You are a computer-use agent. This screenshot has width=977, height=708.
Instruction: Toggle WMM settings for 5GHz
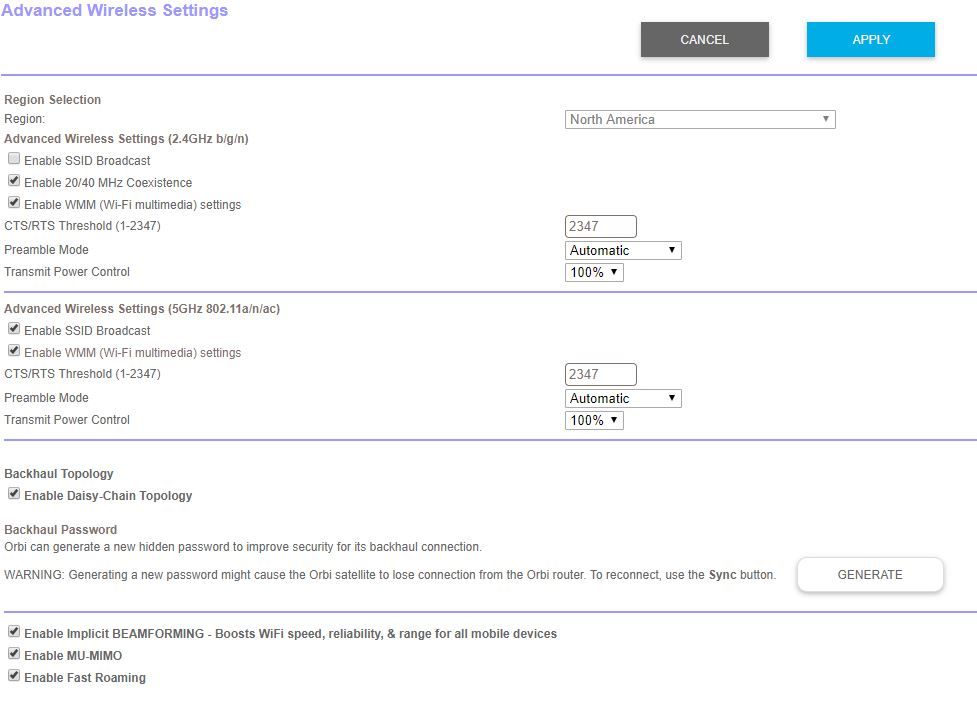(14, 352)
